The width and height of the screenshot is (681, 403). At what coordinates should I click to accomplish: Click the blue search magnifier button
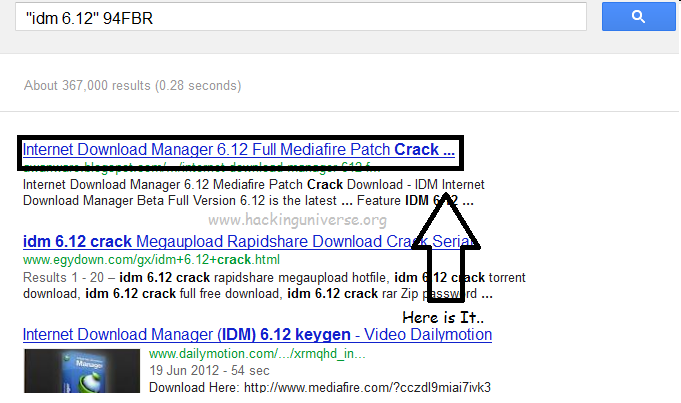638,17
